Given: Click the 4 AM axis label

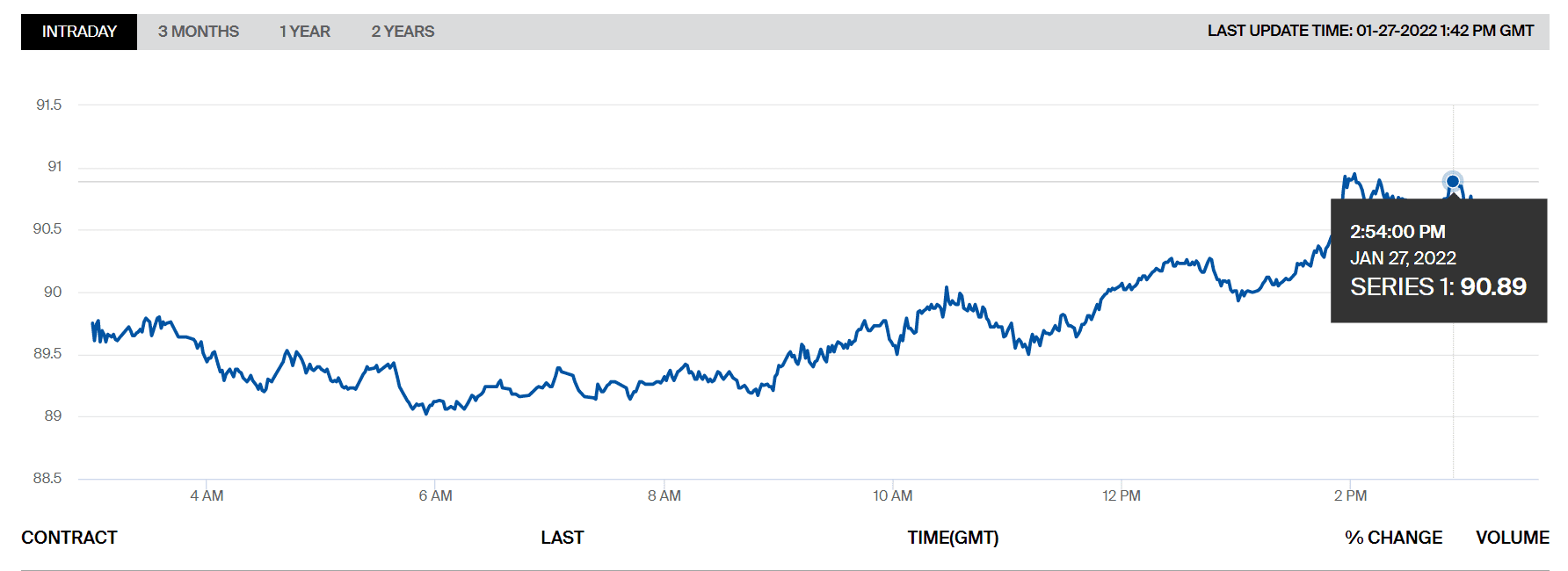Looking at the screenshot, I should (x=207, y=495).
